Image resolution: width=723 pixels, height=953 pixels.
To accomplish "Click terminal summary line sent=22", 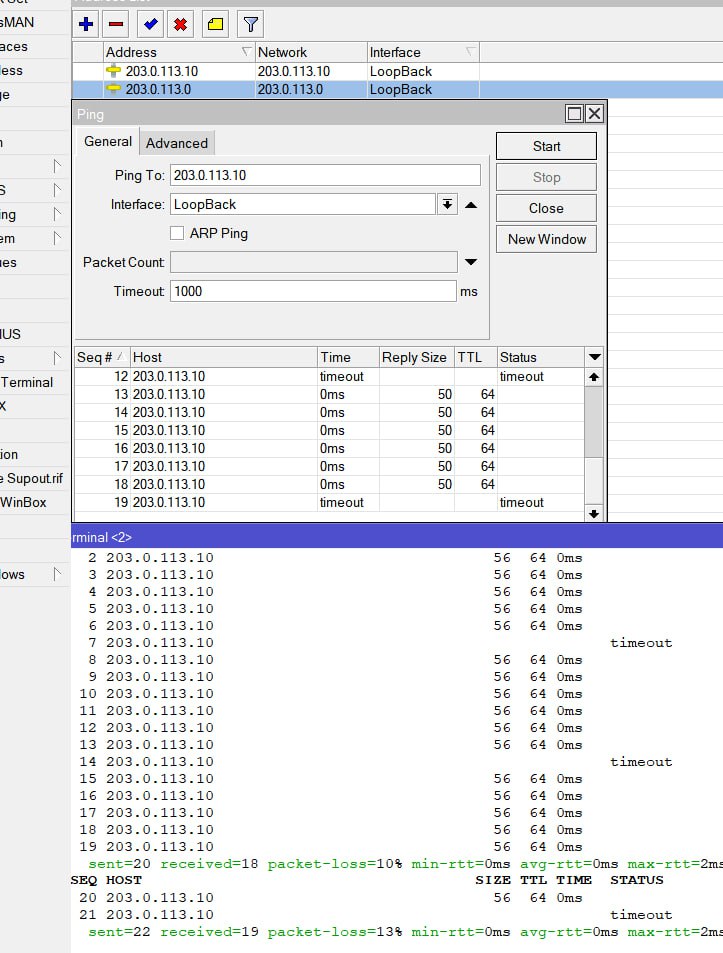I will pyautogui.click(x=405, y=932).
